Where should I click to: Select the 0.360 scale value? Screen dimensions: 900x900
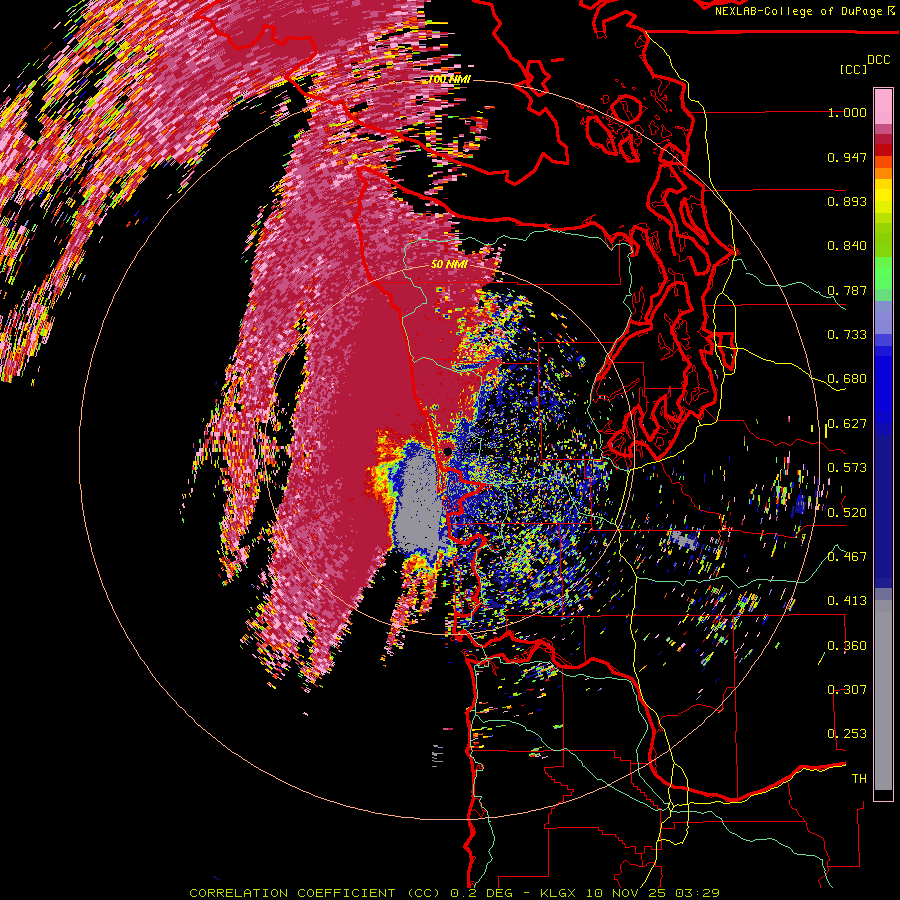coord(847,646)
